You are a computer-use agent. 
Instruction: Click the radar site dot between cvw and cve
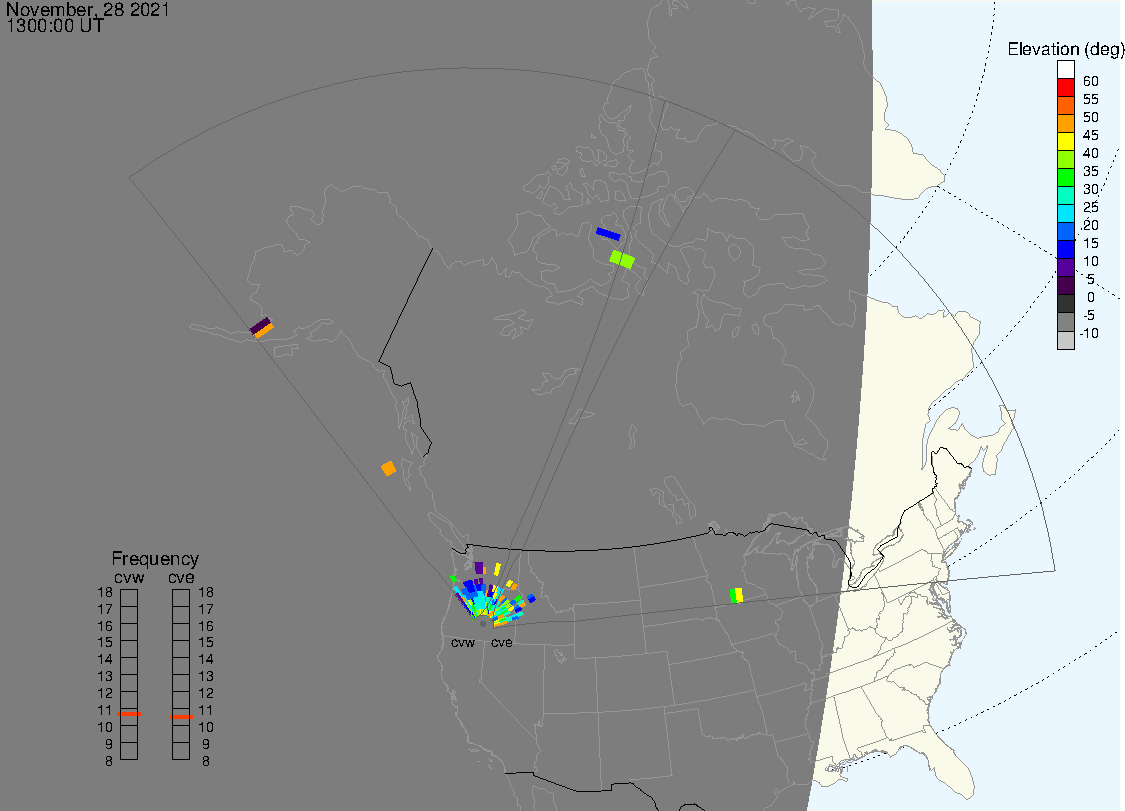(x=483, y=624)
